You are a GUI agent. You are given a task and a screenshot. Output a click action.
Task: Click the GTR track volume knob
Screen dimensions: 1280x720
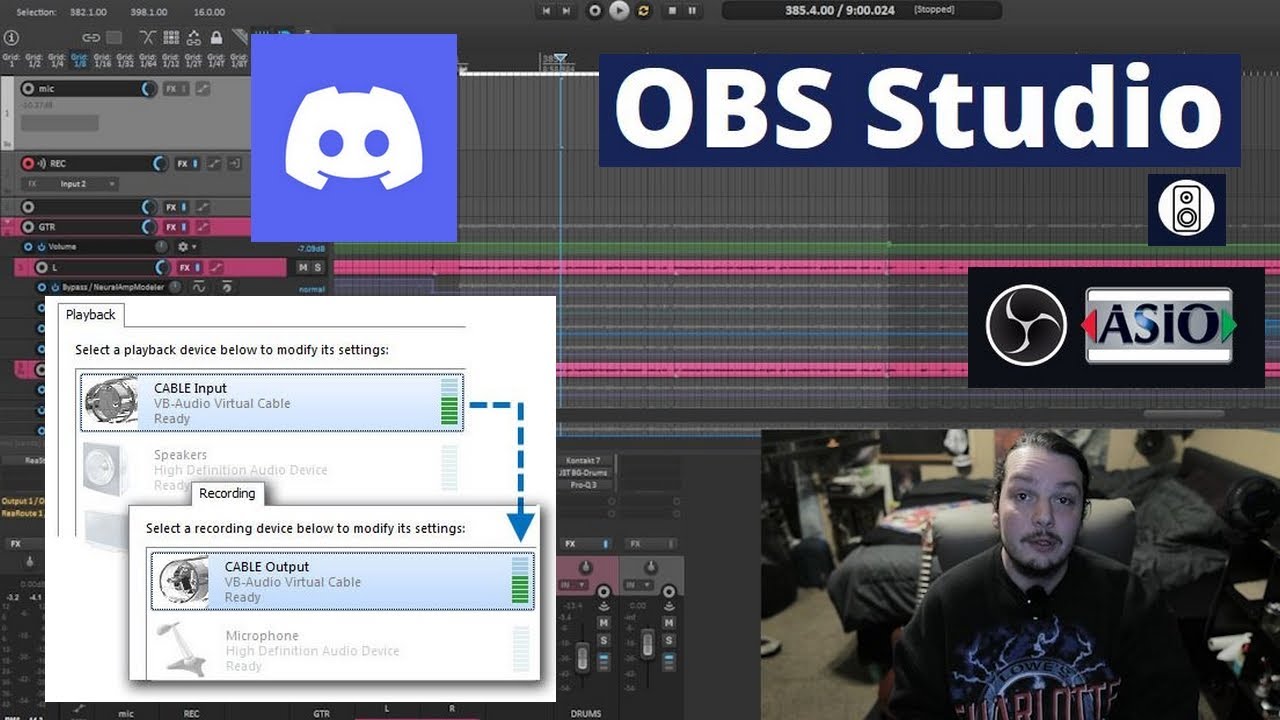pyautogui.click(x=149, y=227)
